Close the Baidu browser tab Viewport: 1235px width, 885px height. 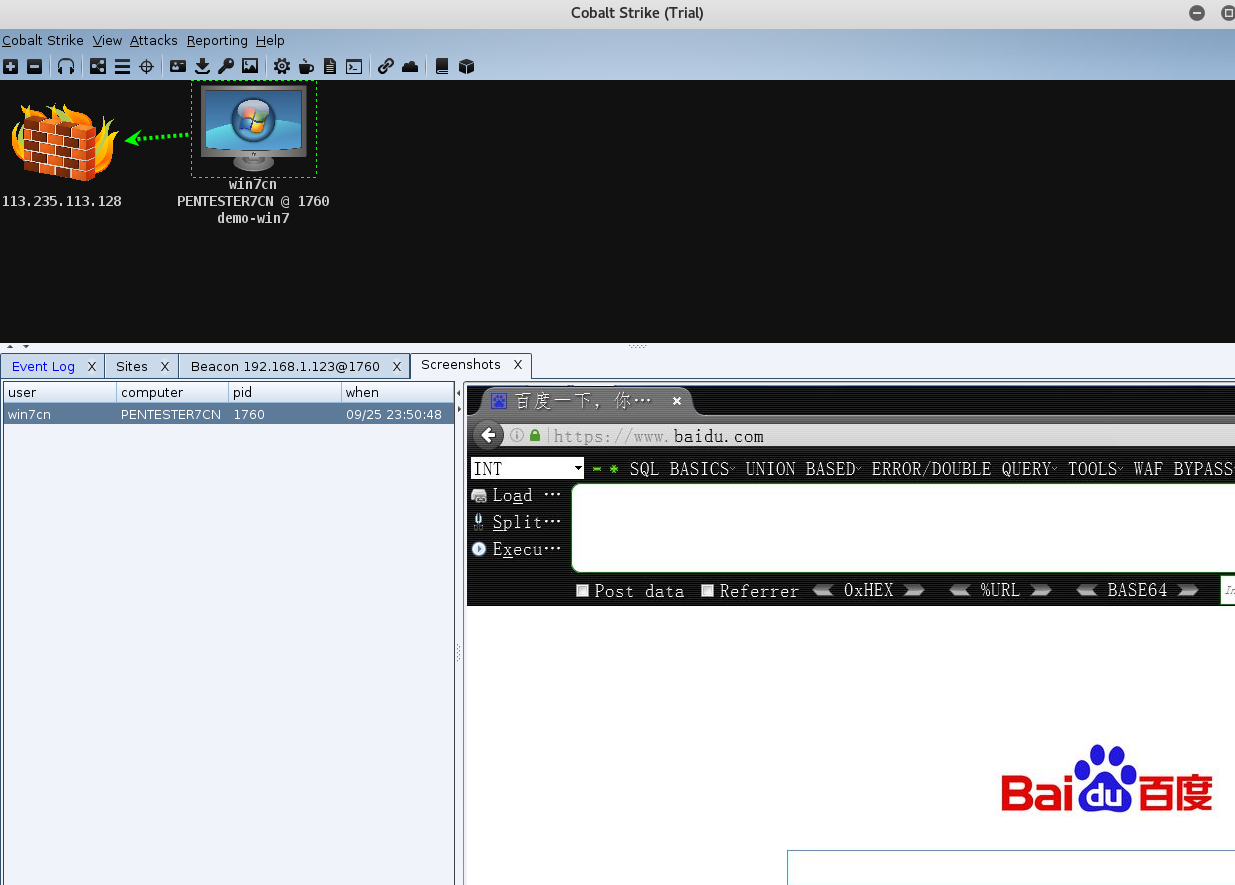click(x=677, y=402)
